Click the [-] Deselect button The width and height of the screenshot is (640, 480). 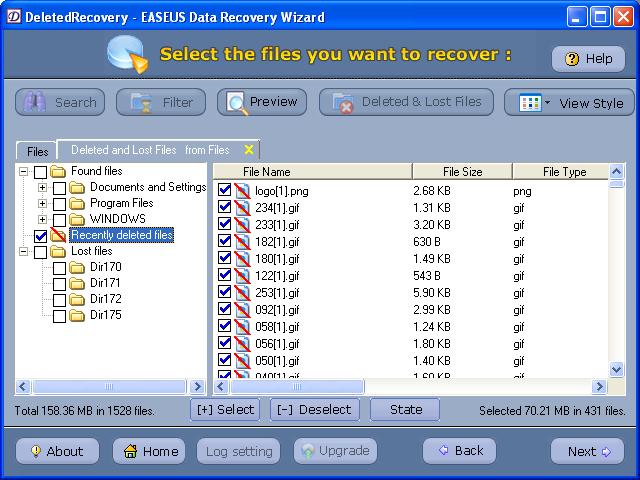click(314, 409)
